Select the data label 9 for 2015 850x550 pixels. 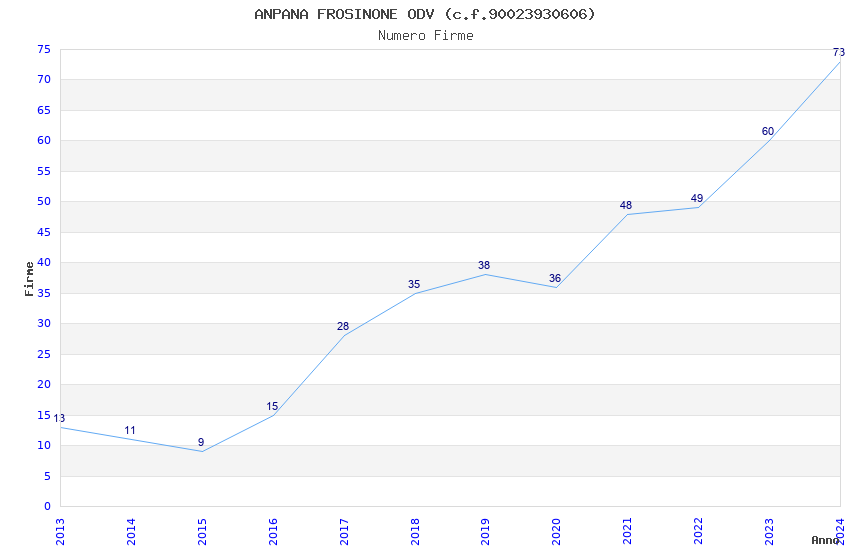pyautogui.click(x=201, y=442)
